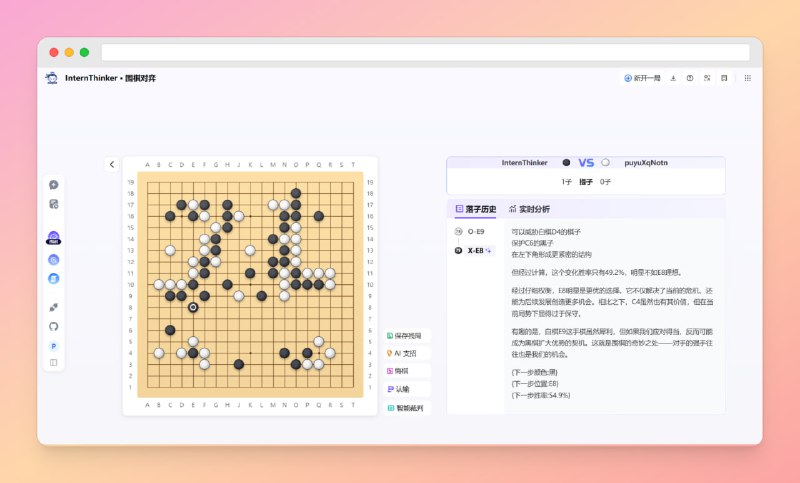Click the plug connector sidebar icon
Viewport: 800px width, 483px height.
54,307
